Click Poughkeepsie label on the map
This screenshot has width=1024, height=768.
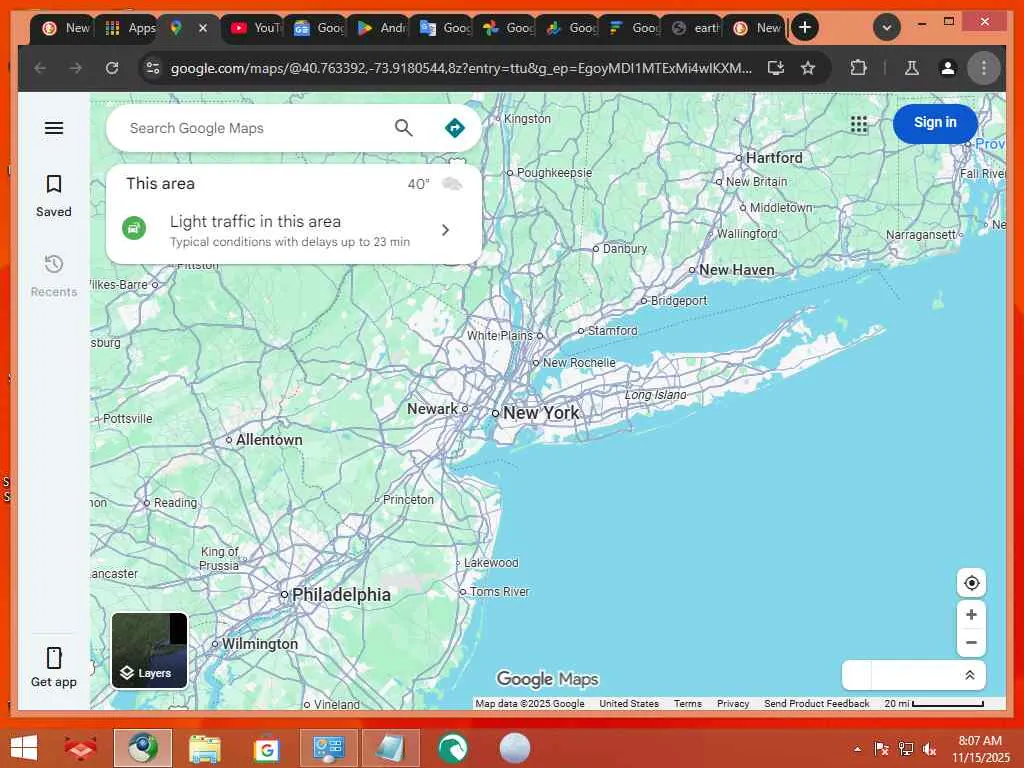(554, 173)
